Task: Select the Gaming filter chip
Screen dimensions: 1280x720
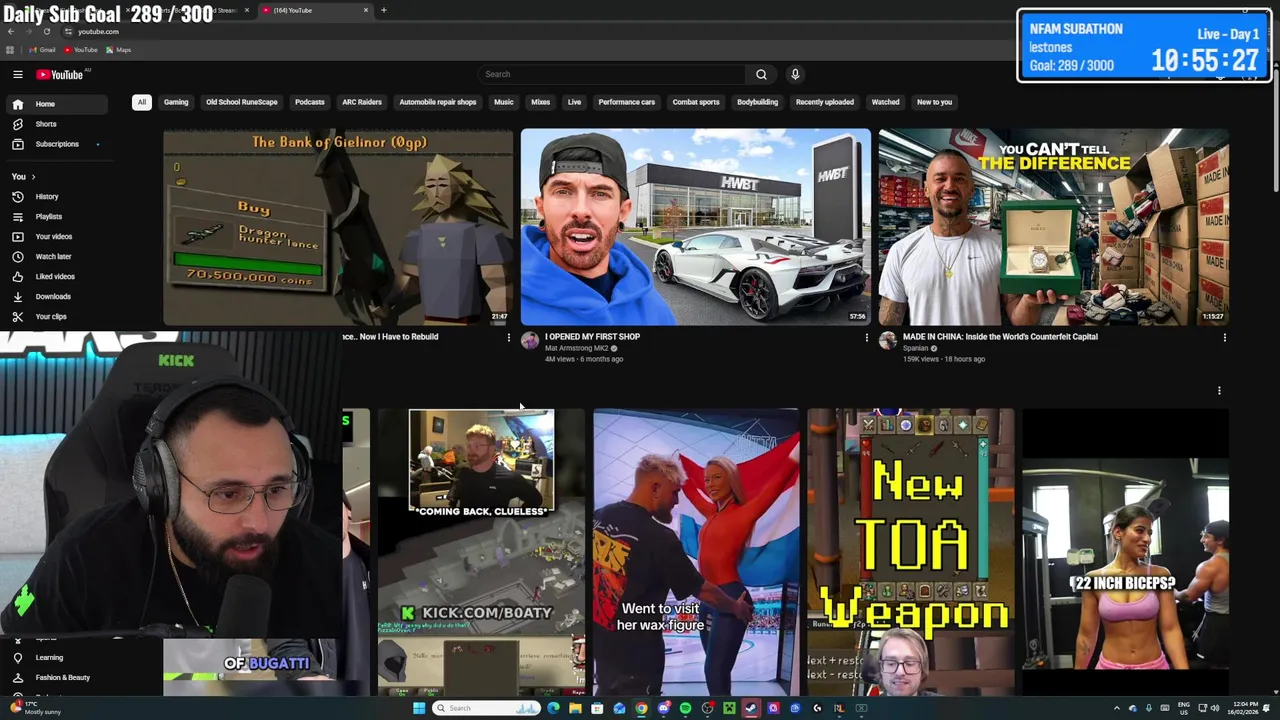Action: click(176, 102)
